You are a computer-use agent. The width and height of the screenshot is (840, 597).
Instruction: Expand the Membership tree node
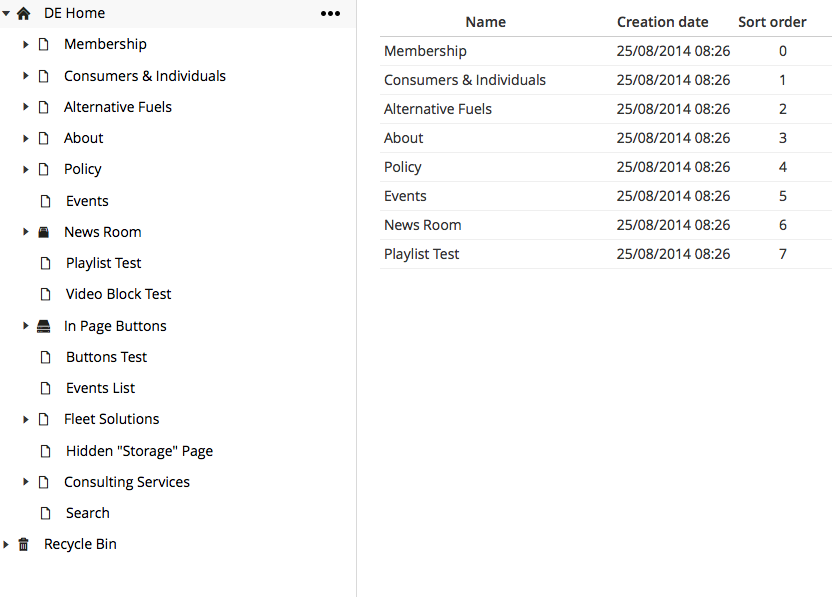[25, 44]
